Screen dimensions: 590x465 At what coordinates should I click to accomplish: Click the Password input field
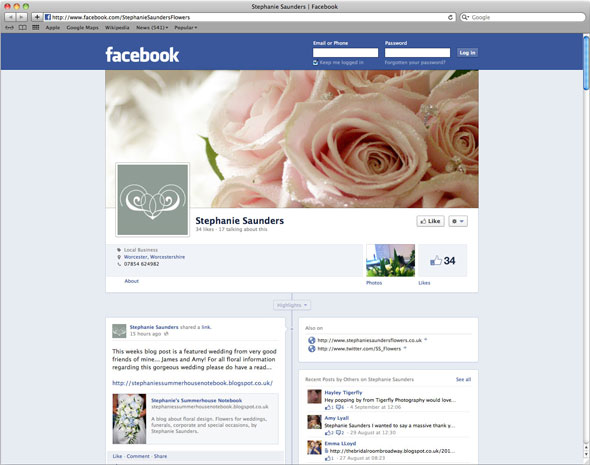coord(417,53)
